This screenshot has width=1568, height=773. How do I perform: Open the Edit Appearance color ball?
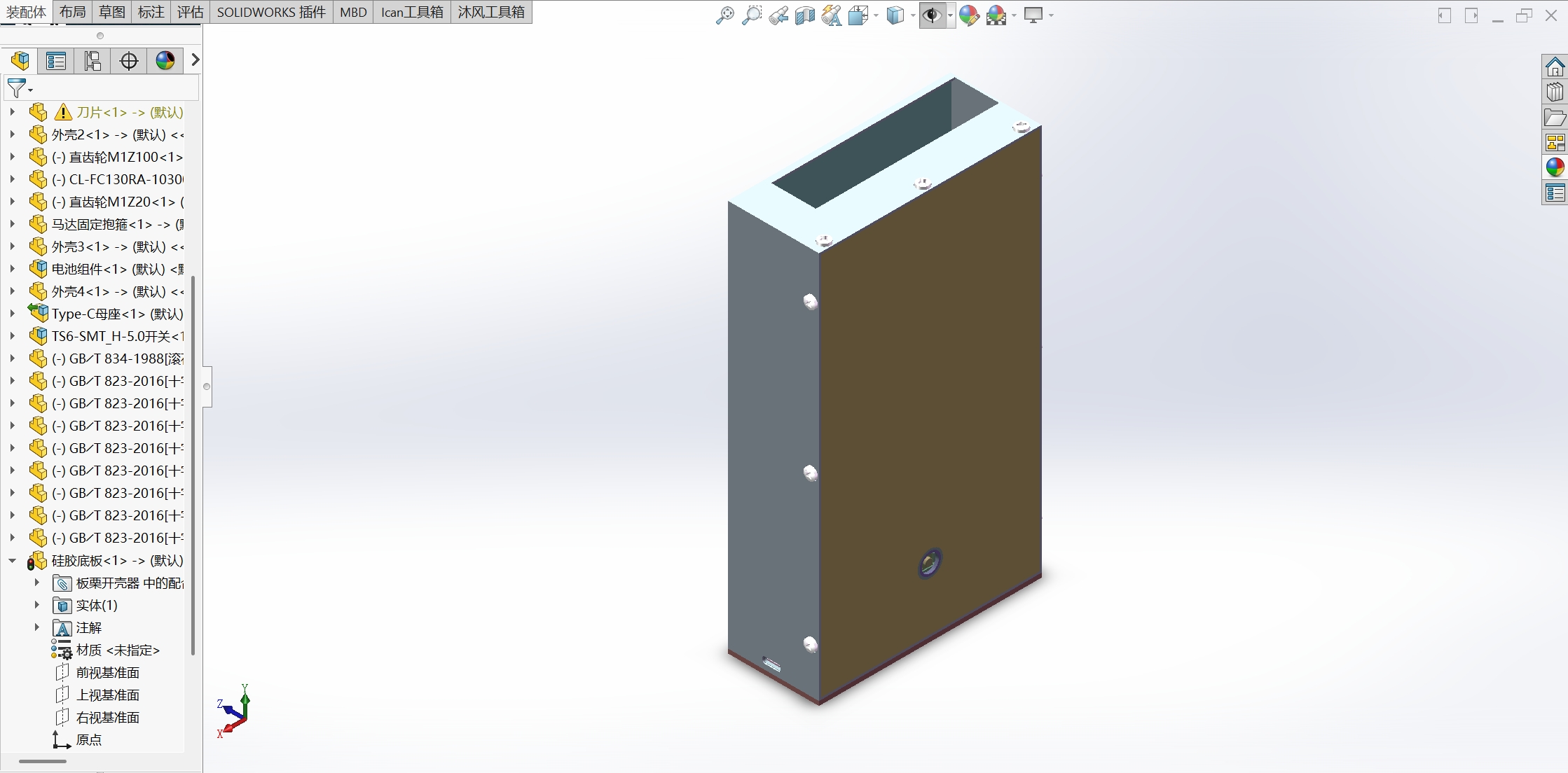point(968,15)
